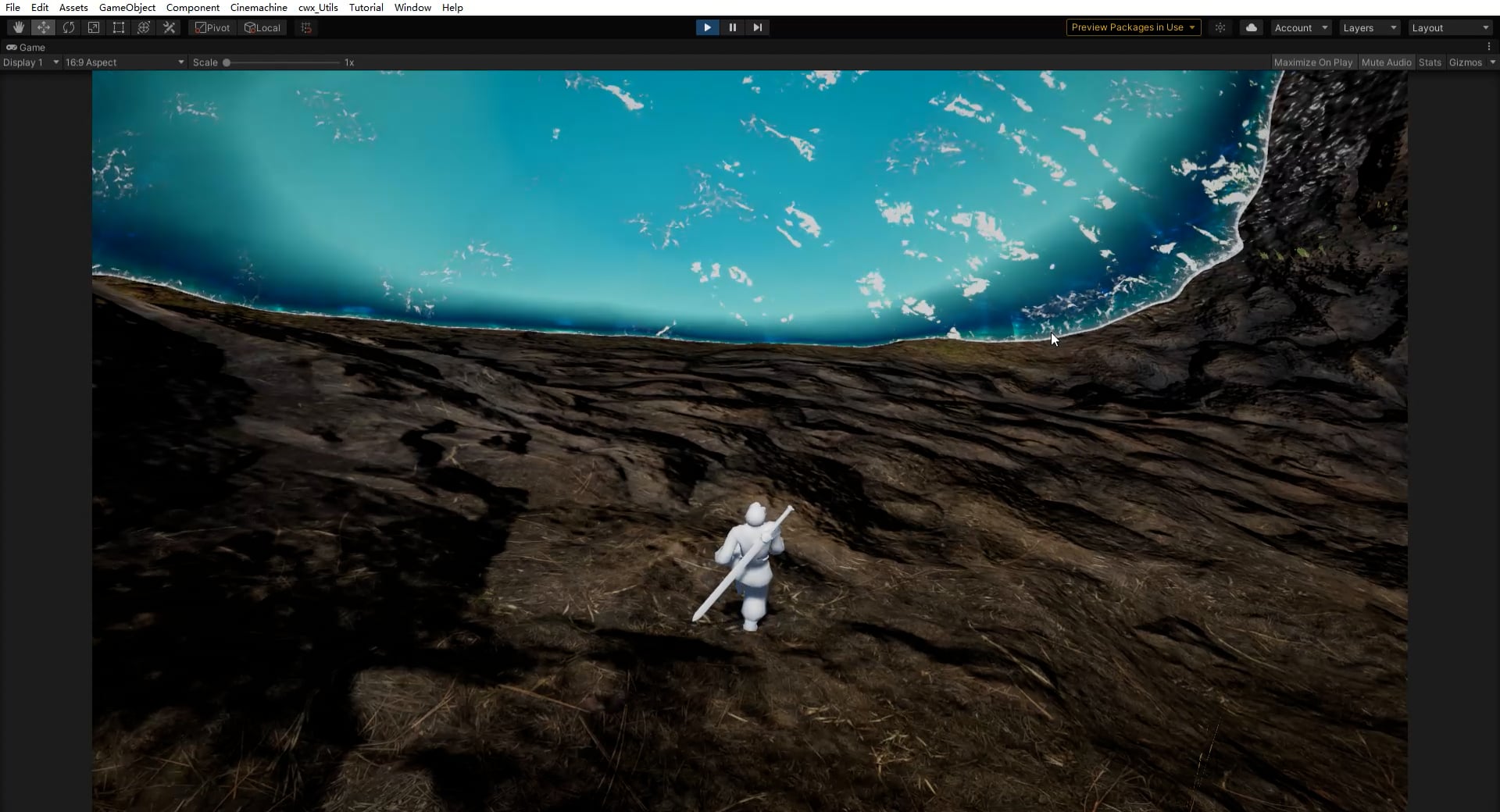This screenshot has height=812, width=1500.
Task: Select the Rect tool
Action: 119,27
